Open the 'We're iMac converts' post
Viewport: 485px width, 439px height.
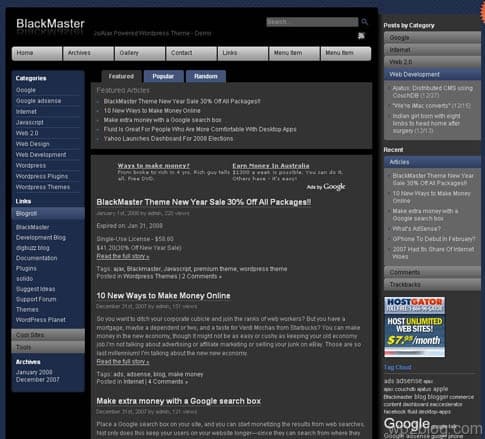click(421, 106)
